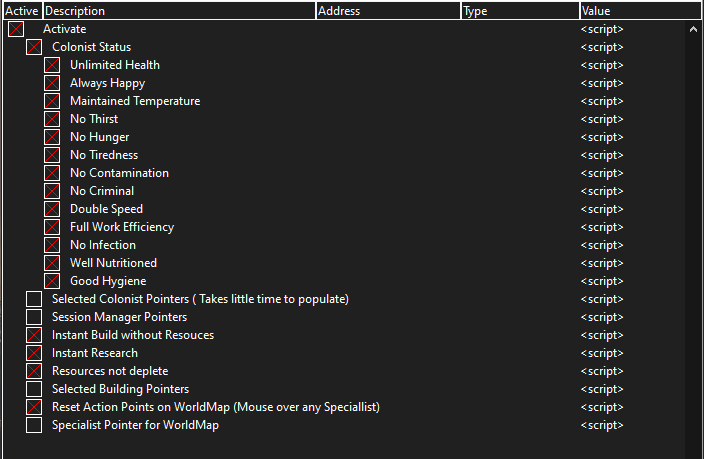704x459 pixels.
Task: Click script value of Good Hygiene
Action: click(x=602, y=281)
